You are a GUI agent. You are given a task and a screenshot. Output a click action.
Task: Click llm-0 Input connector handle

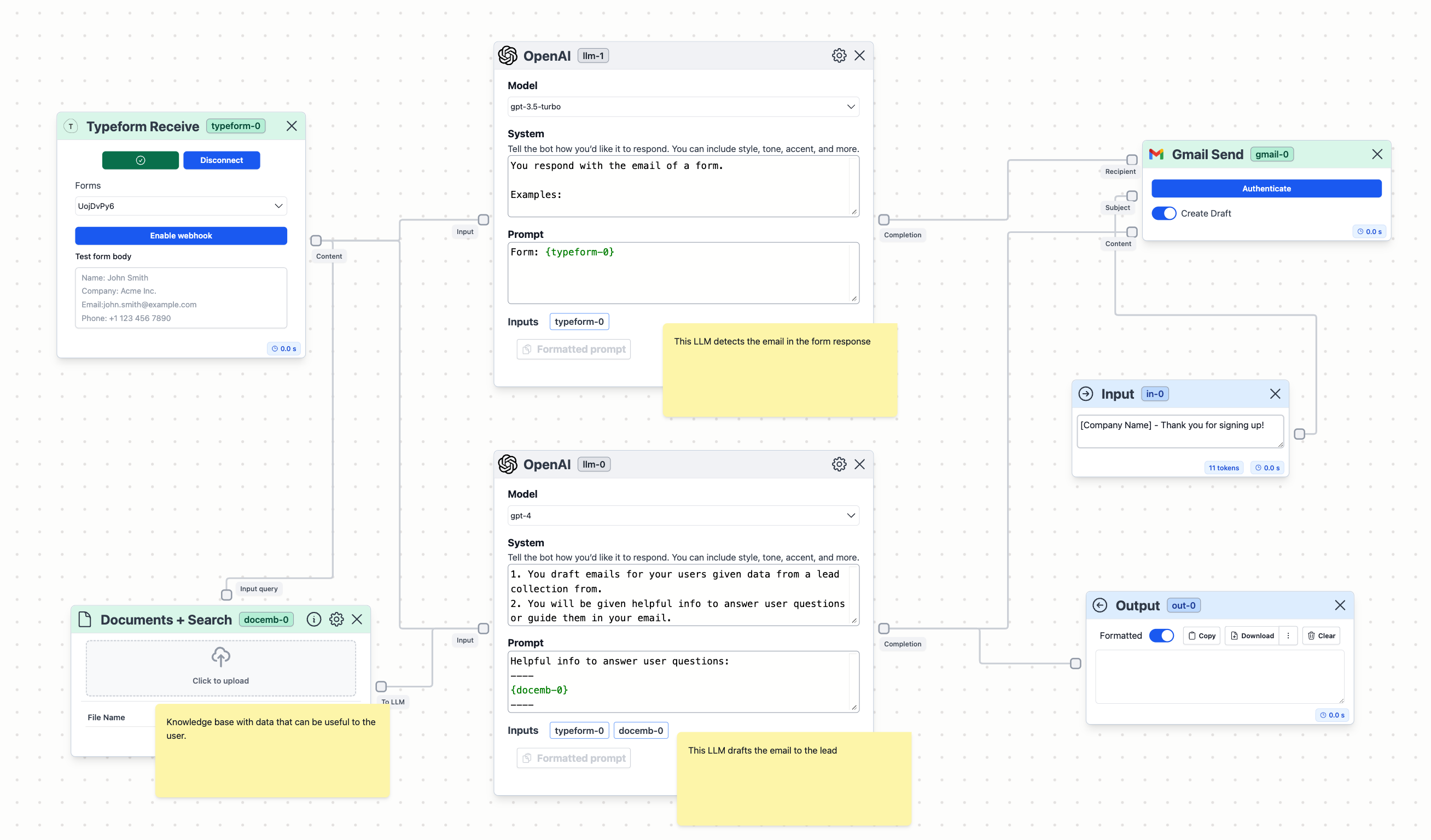(x=483, y=628)
